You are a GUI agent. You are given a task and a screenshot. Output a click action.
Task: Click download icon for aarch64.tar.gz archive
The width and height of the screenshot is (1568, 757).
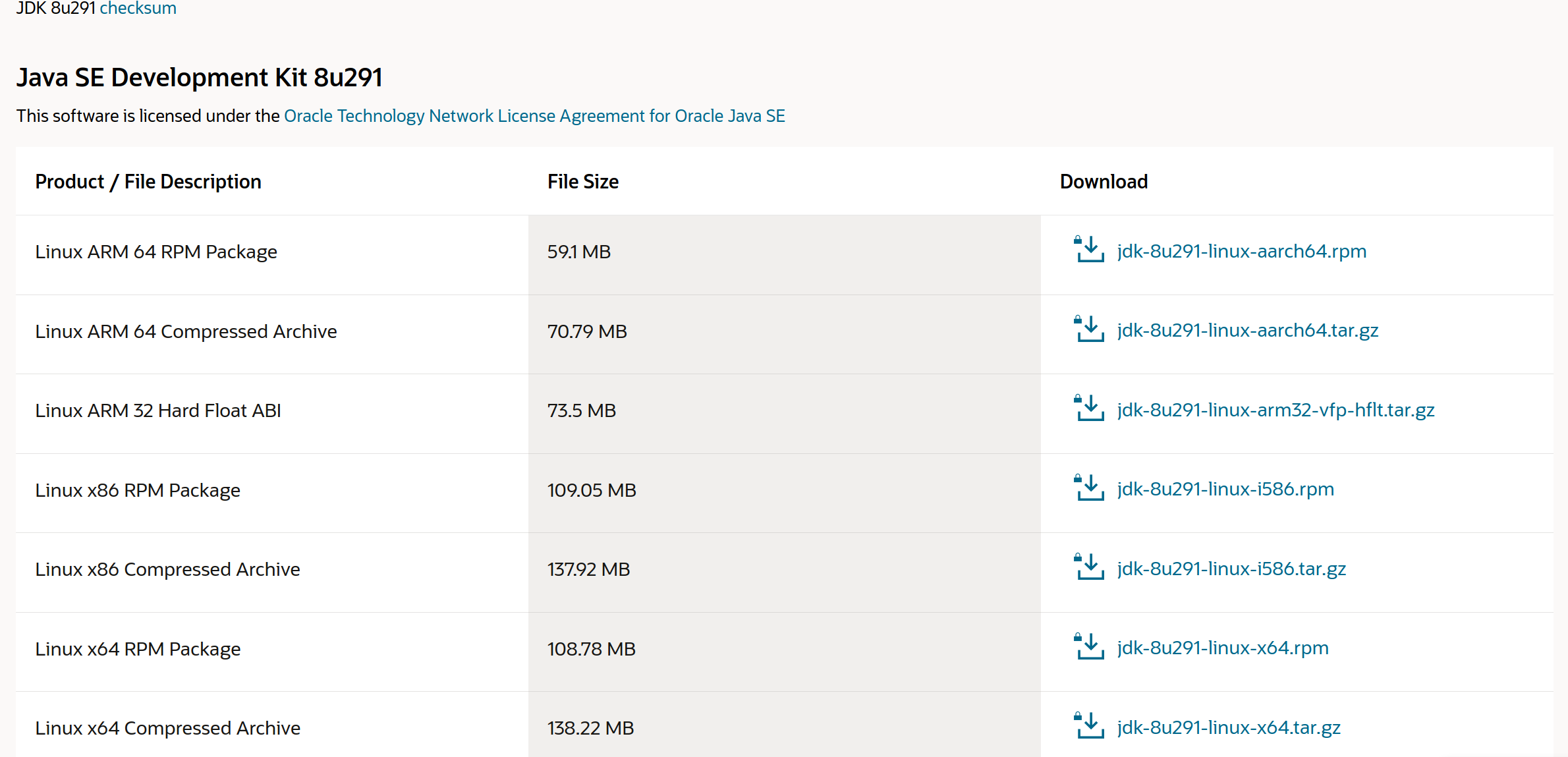coord(1089,329)
